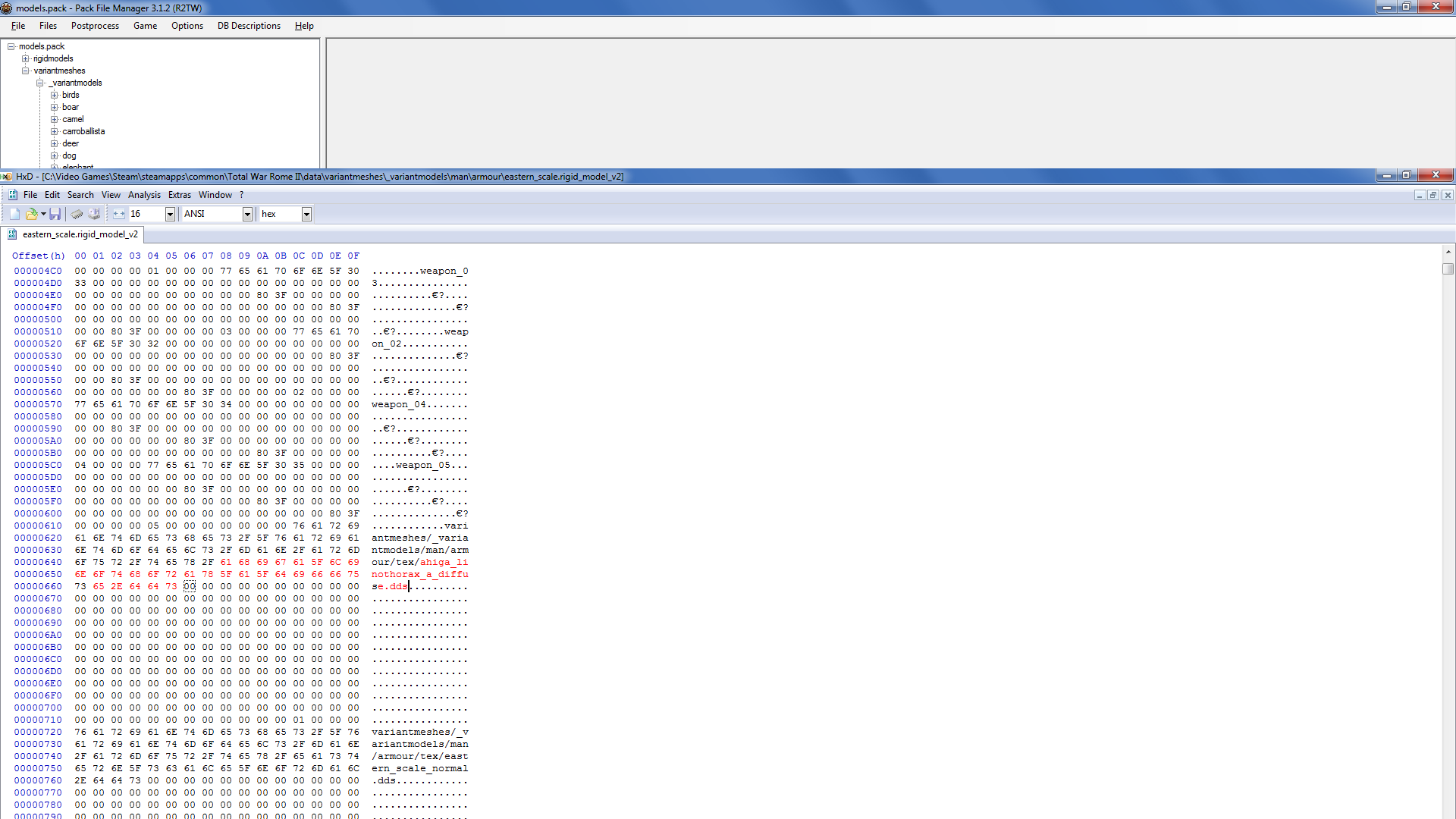The width and height of the screenshot is (1456, 819).
Task: Click offset 00000720 row label
Action: click(x=38, y=732)
